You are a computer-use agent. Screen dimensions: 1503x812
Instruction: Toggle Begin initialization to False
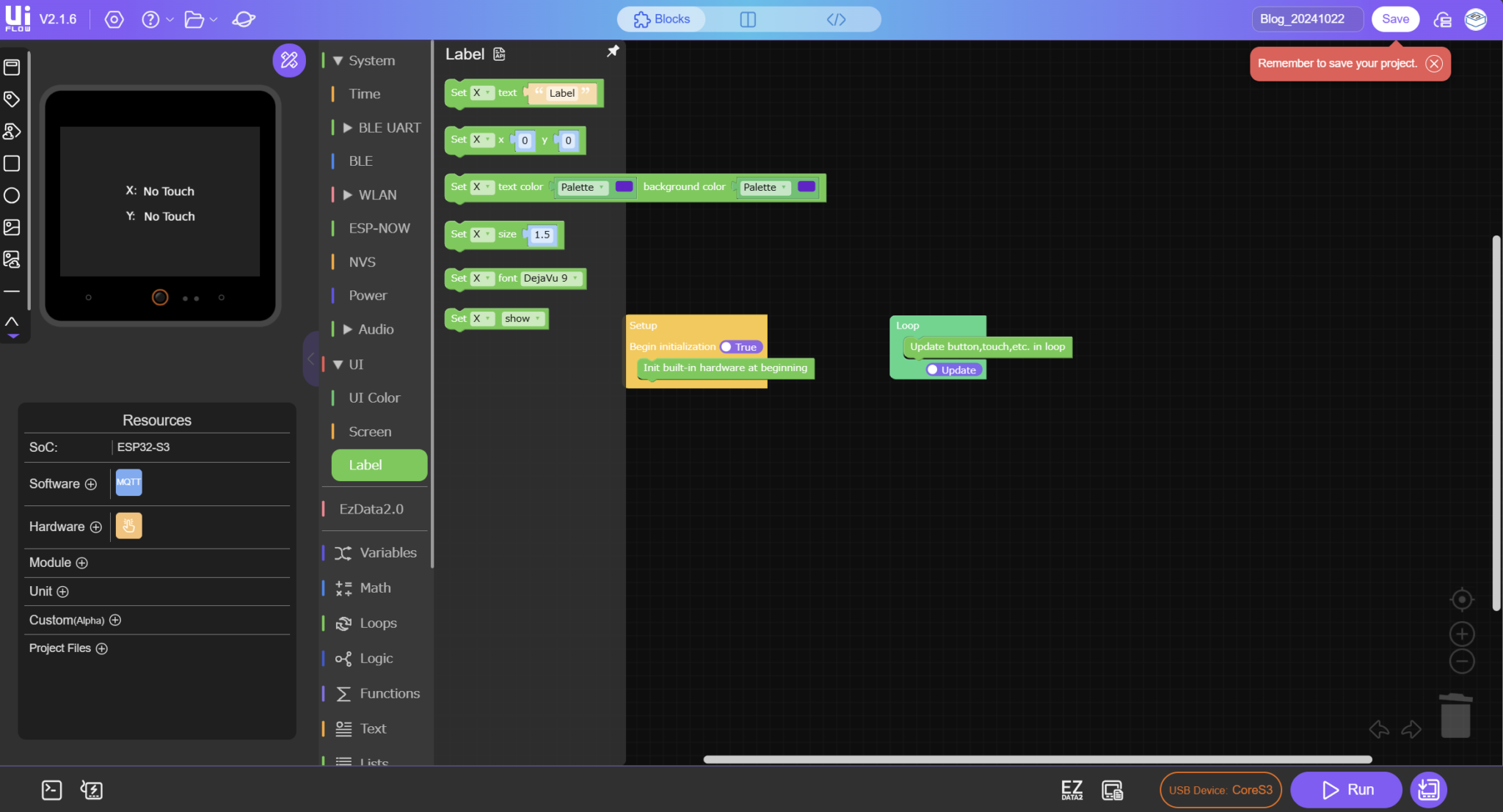pyautogui.click(x=740, y=346)
